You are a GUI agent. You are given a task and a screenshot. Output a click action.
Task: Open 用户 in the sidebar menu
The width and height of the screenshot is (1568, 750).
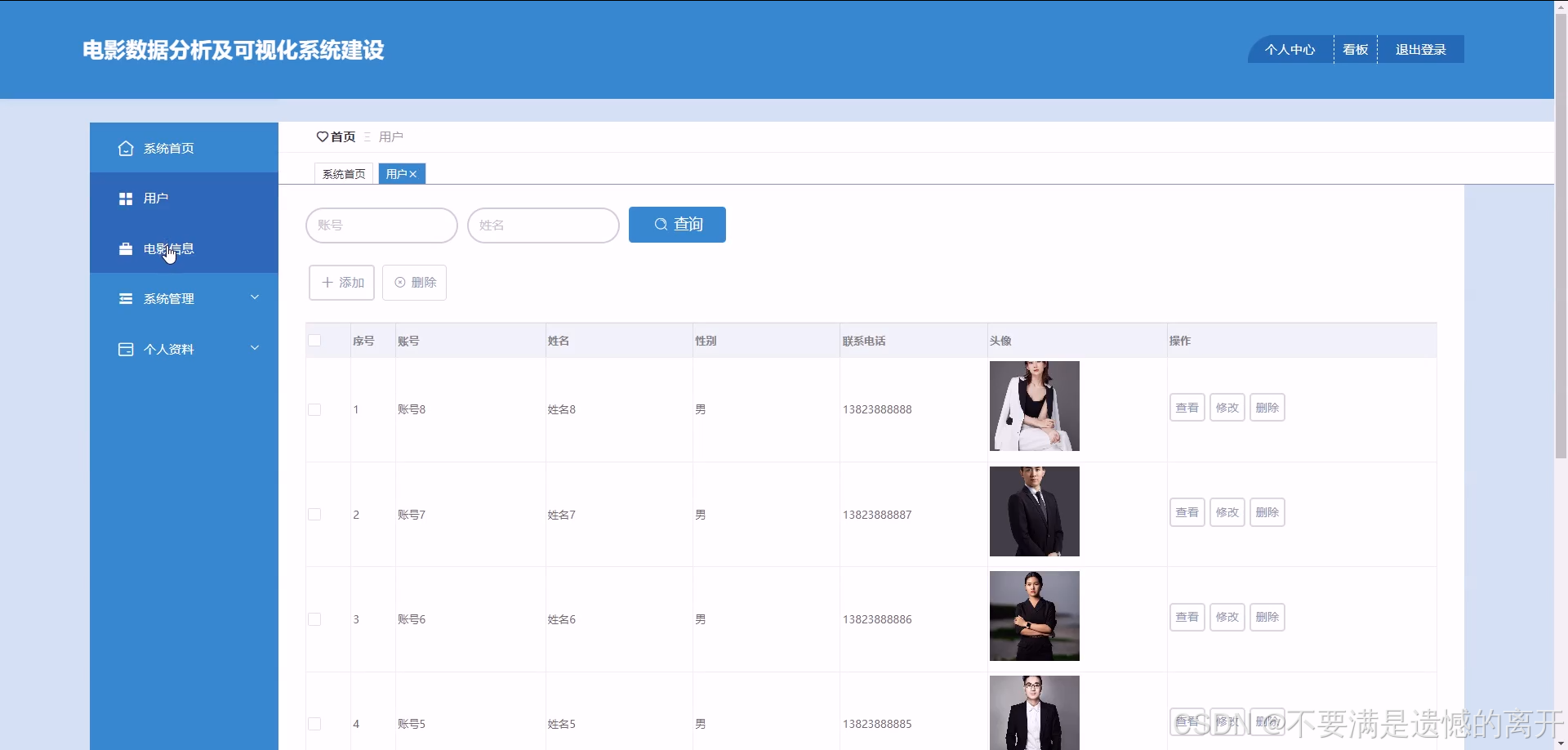coord(184,198)
